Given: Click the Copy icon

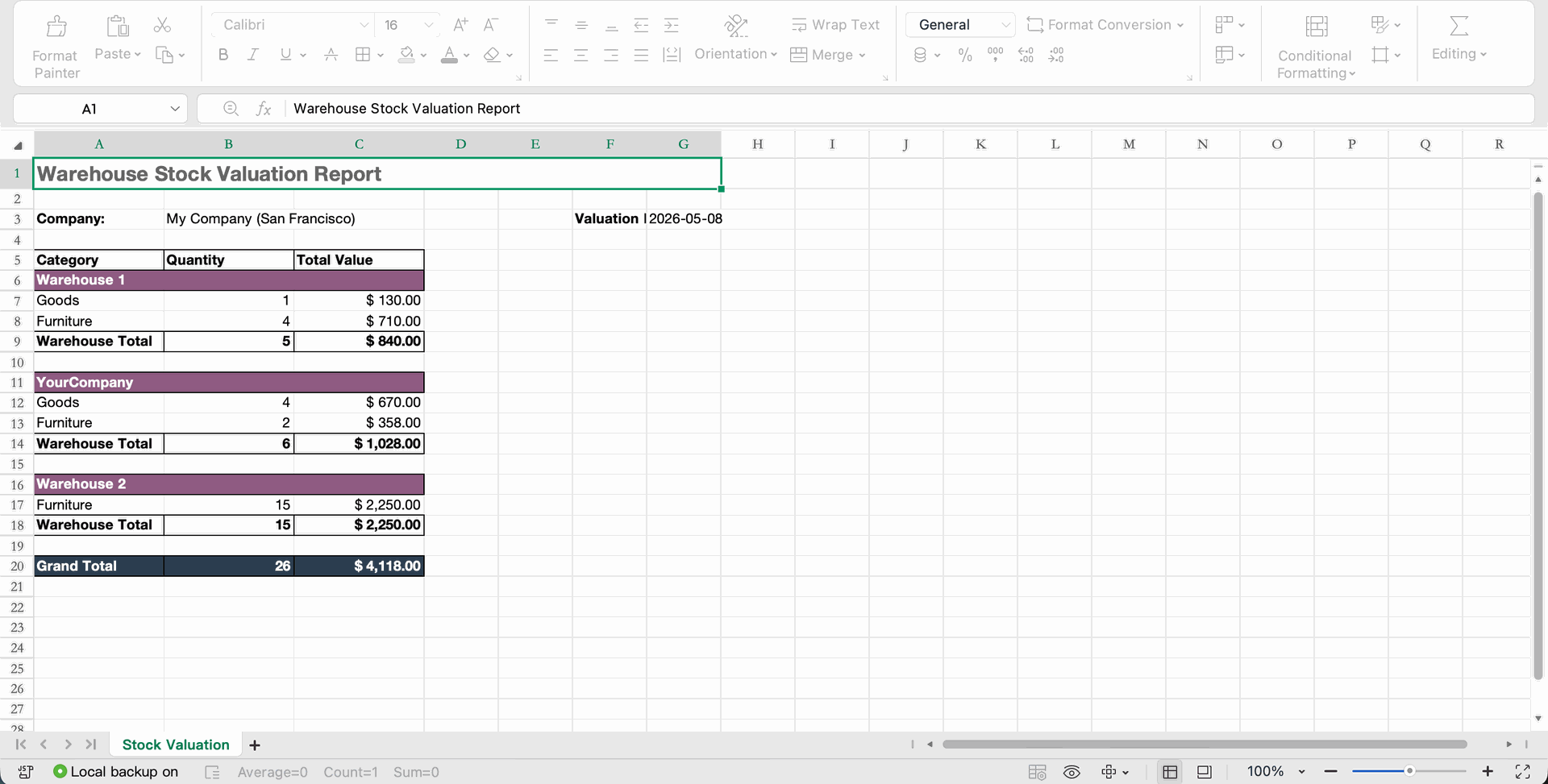Looking at the screenshot, I should click(164, 55).
